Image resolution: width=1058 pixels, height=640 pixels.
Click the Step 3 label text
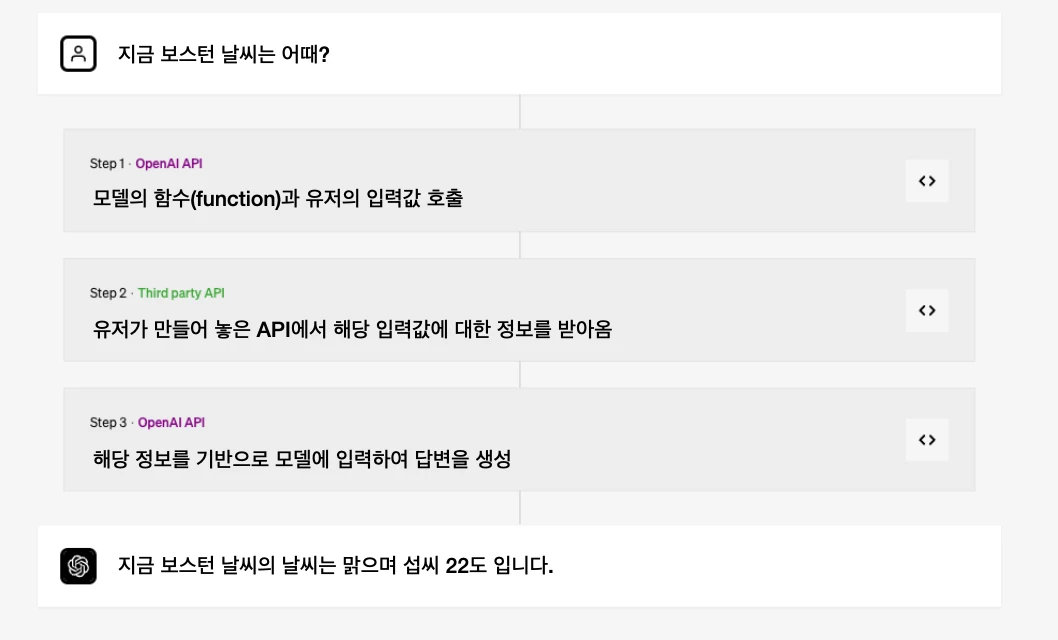[108, 422]
